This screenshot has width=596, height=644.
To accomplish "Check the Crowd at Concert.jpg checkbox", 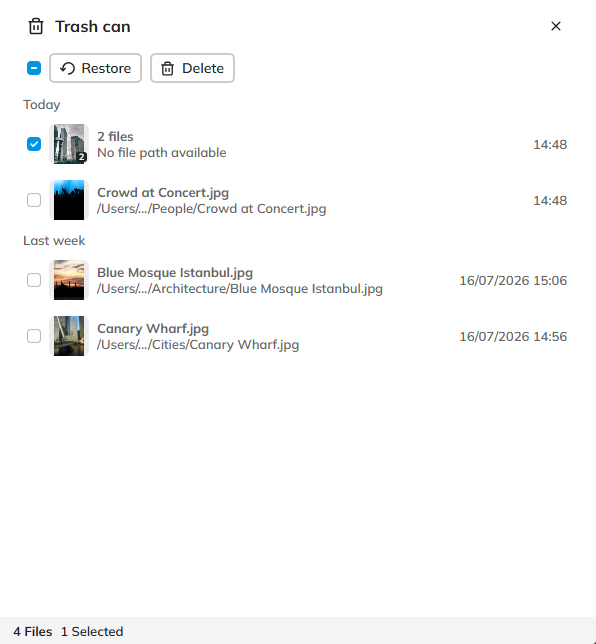I will 34,200.
